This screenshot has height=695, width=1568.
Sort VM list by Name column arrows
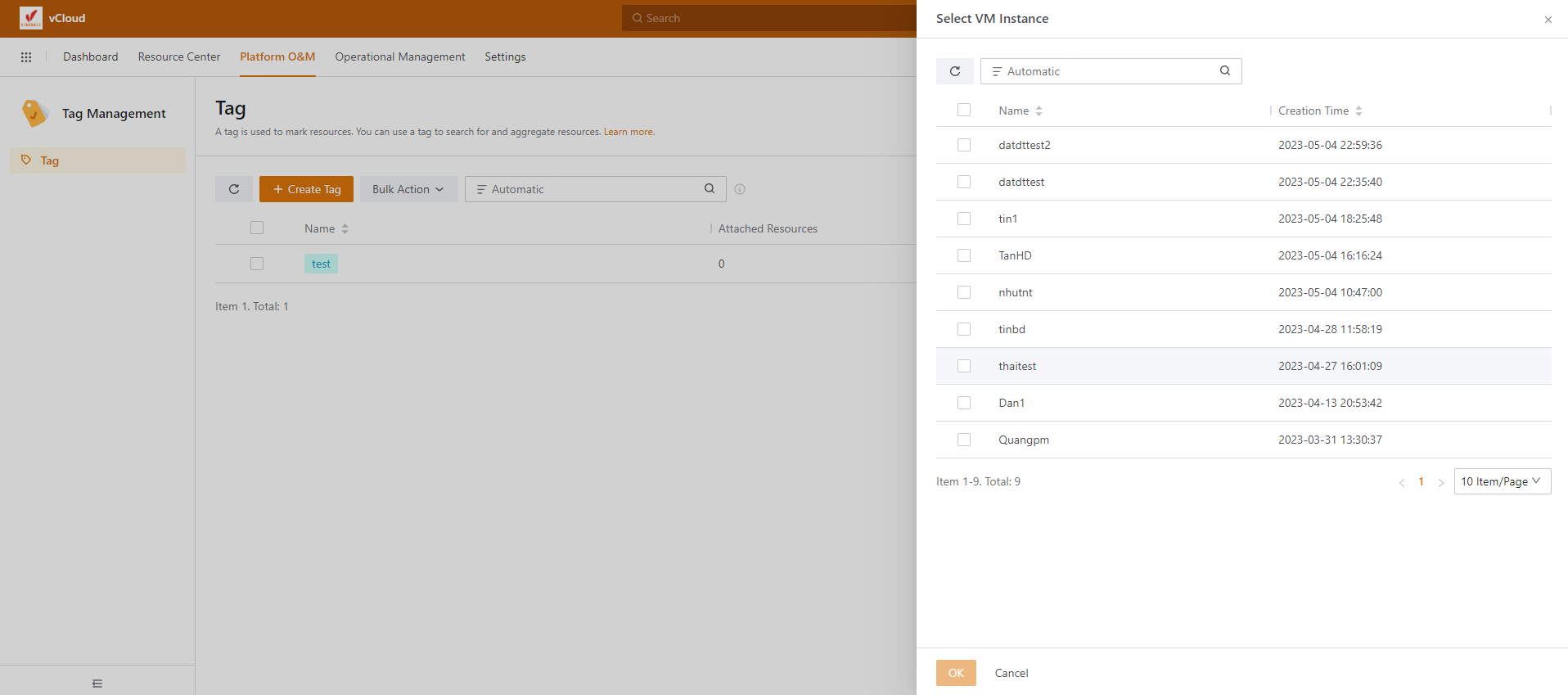[x=1039, y=111]
